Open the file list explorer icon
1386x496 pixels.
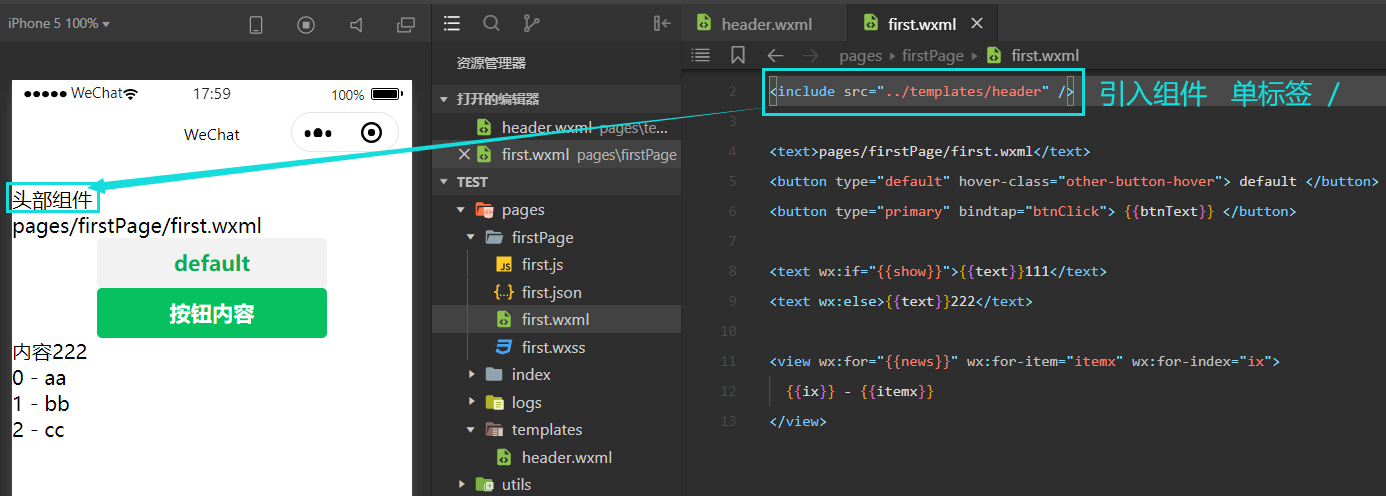(x=452, y=23)
